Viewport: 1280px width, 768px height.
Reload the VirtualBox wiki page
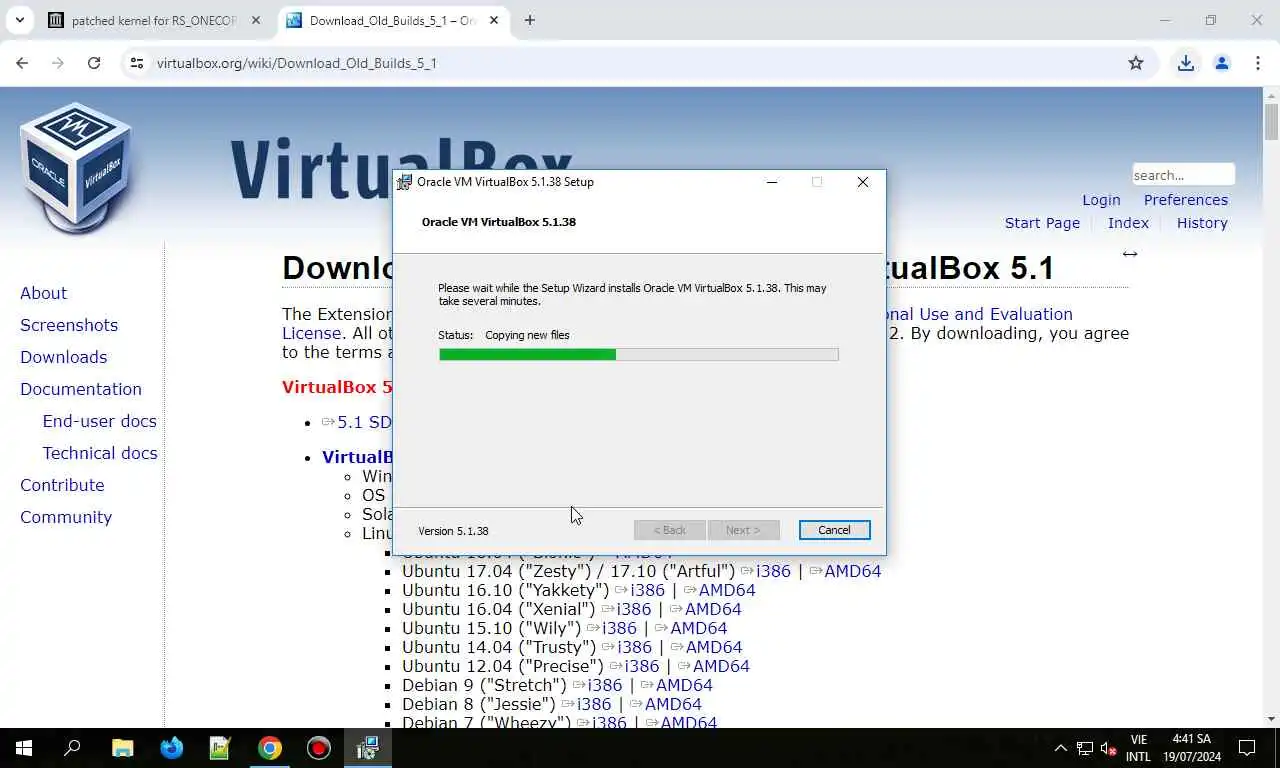(94, 63)
